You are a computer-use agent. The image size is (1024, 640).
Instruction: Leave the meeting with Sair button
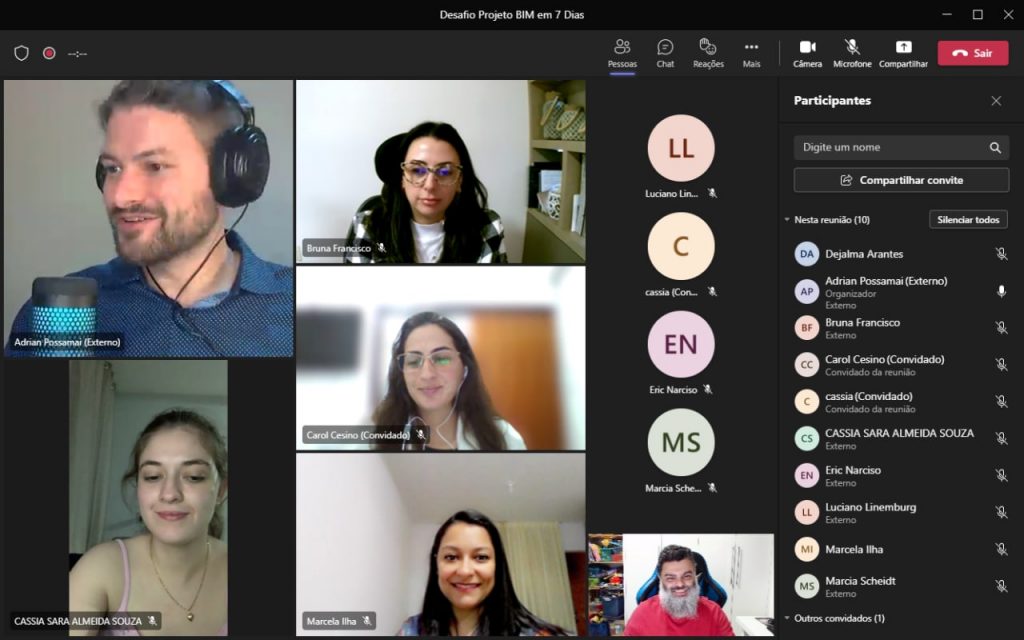click(972, 53)
